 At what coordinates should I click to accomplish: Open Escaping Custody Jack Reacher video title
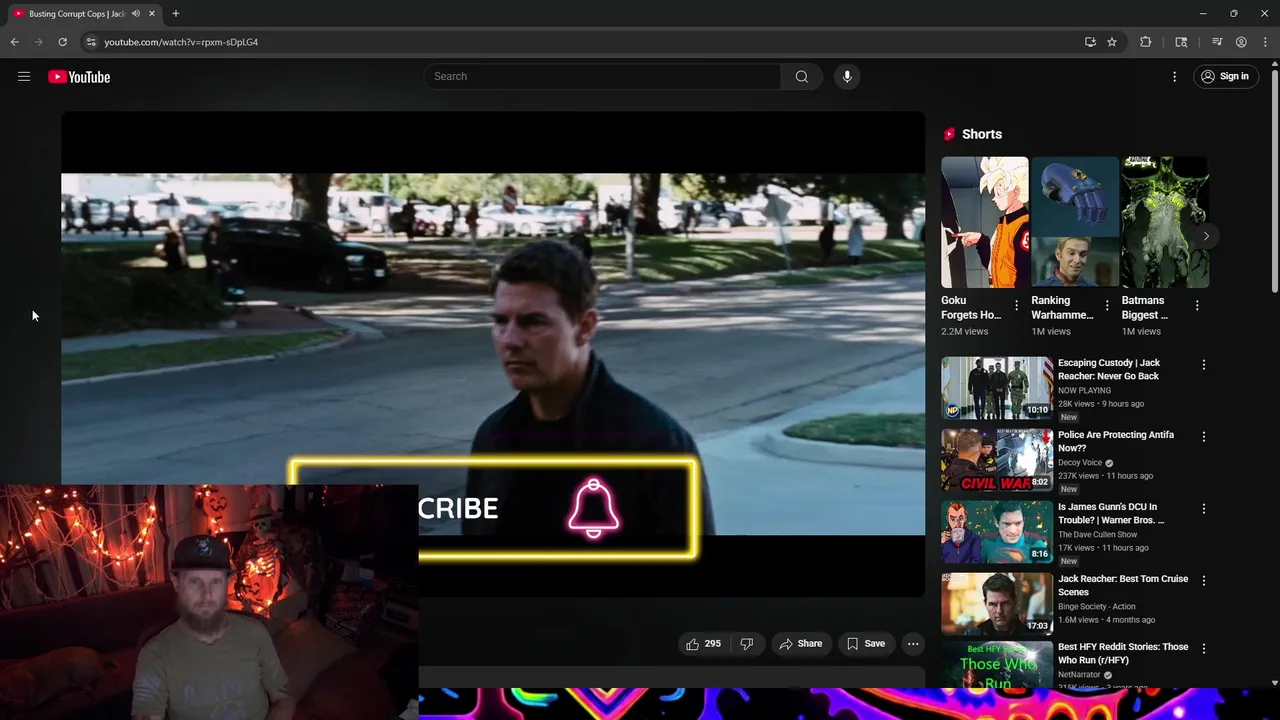pos(1109,369)
